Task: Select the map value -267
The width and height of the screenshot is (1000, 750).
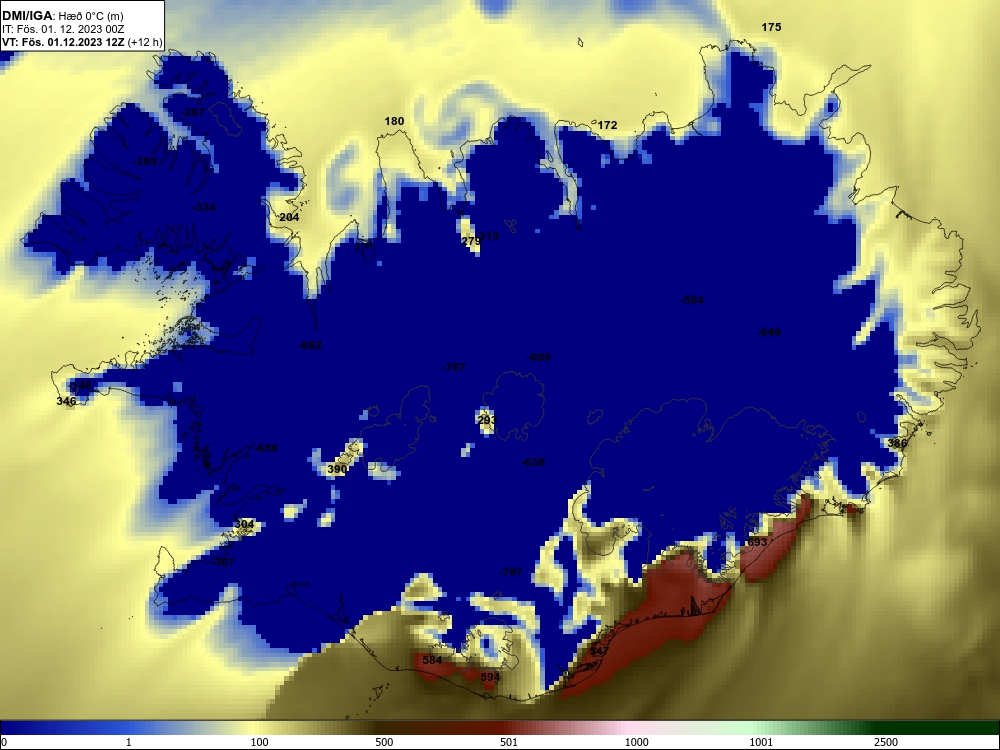Action: [x=193, y=112]
